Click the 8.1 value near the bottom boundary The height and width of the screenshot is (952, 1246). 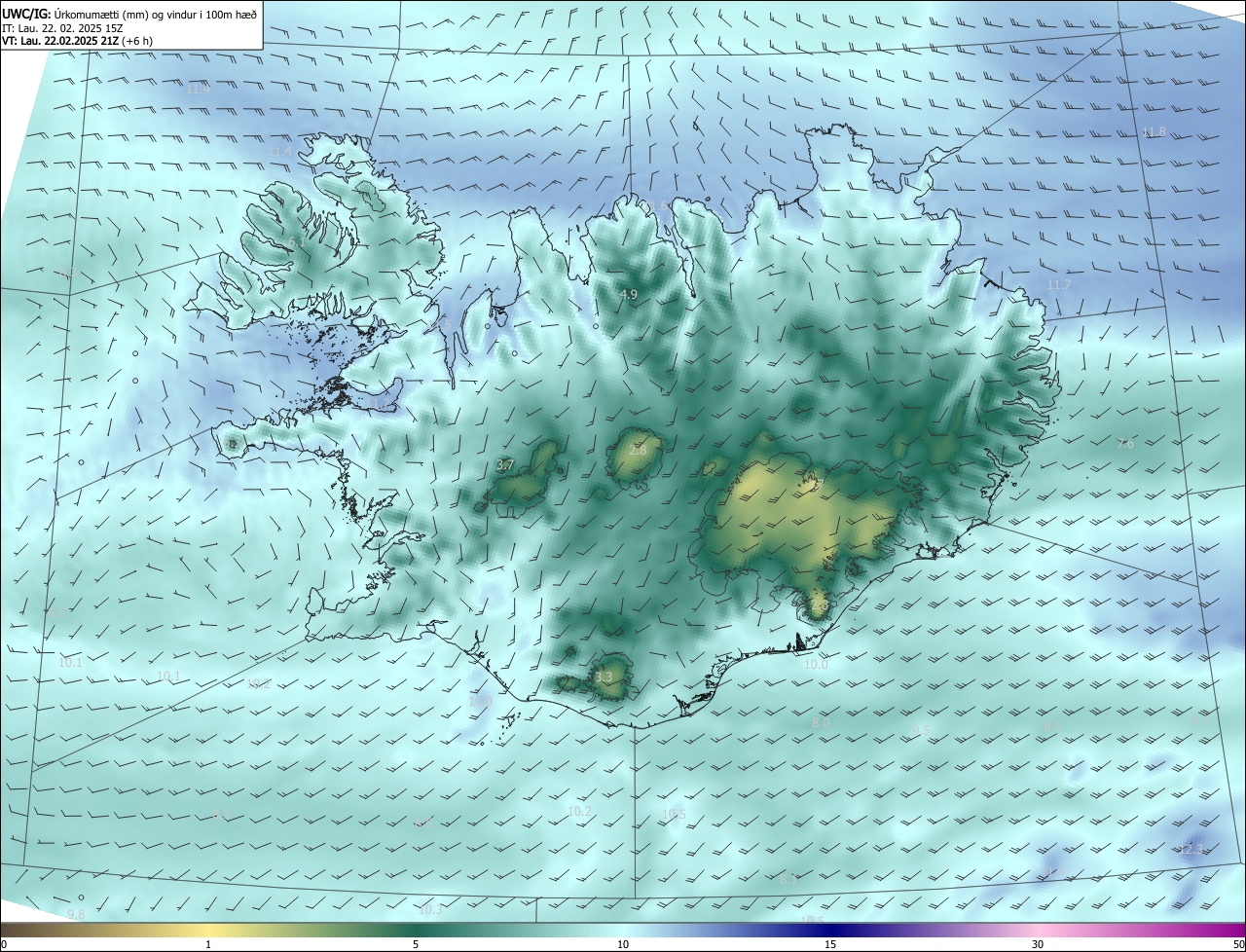[788, 879]
